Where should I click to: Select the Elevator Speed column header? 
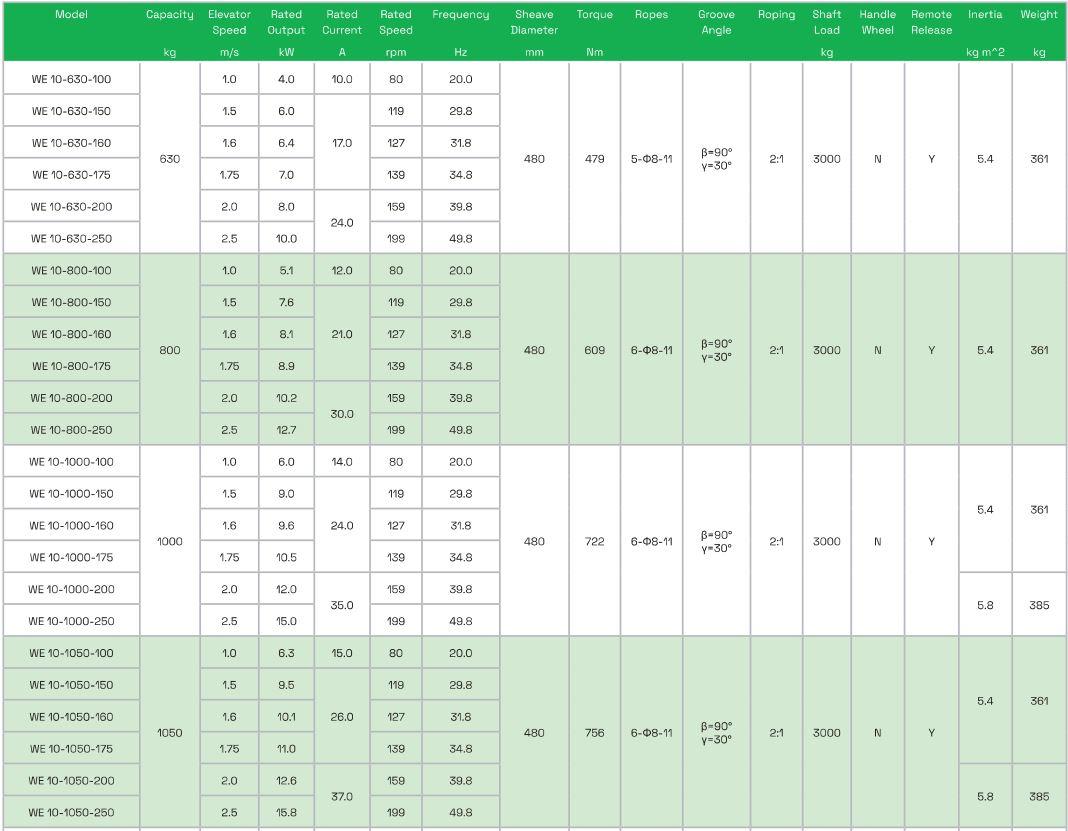click(230, 22)
